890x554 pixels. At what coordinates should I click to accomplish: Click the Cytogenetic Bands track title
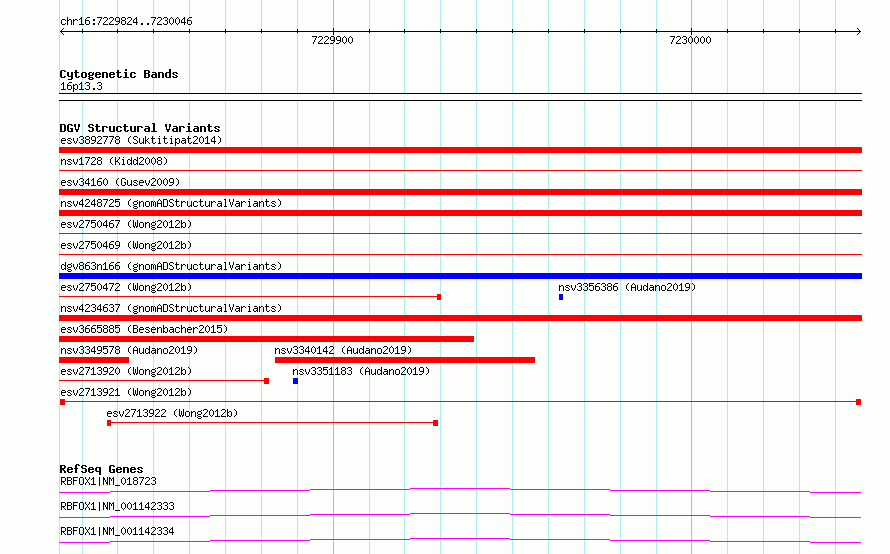pos(119,74)
